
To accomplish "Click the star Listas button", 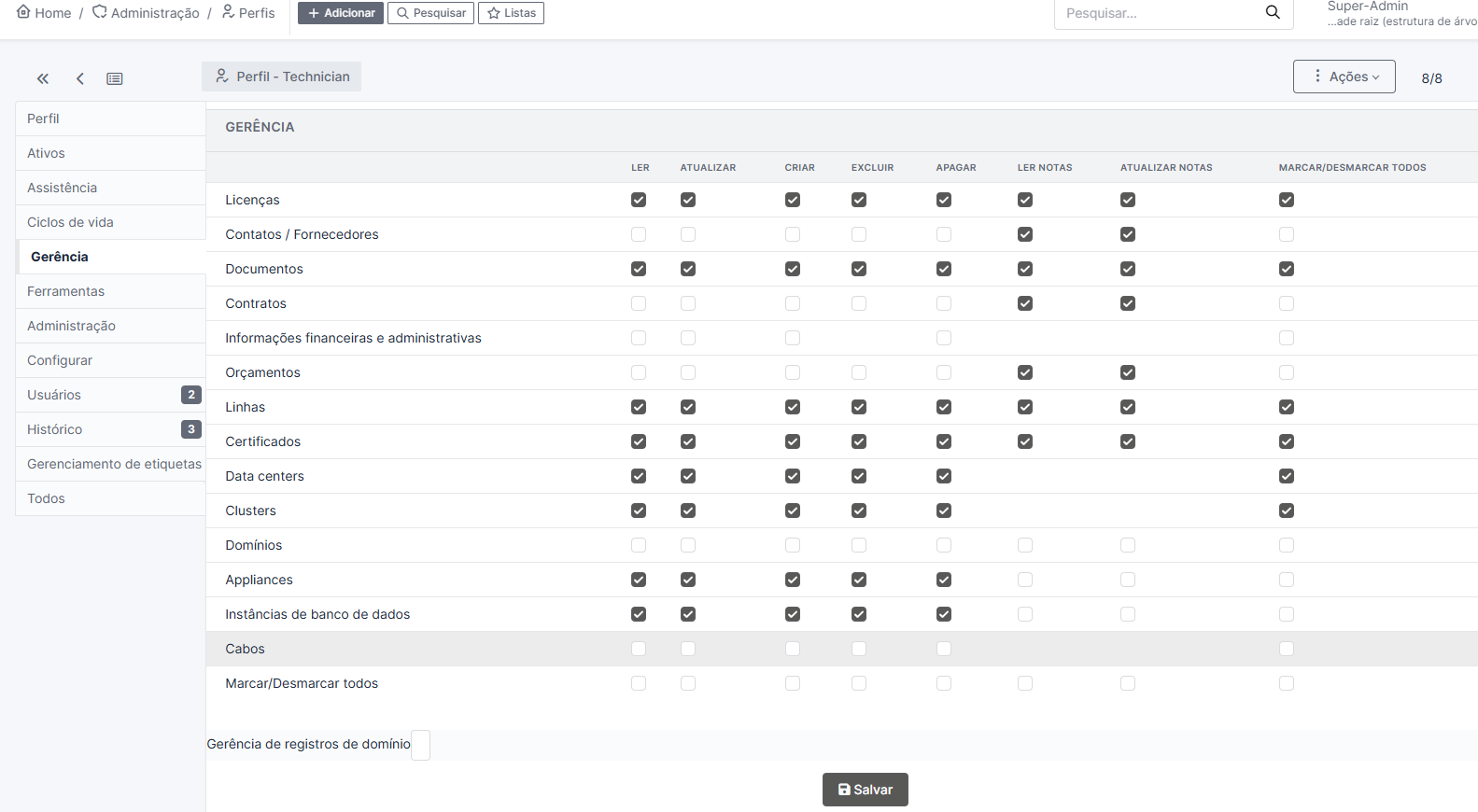I will [x=511, y=13].
